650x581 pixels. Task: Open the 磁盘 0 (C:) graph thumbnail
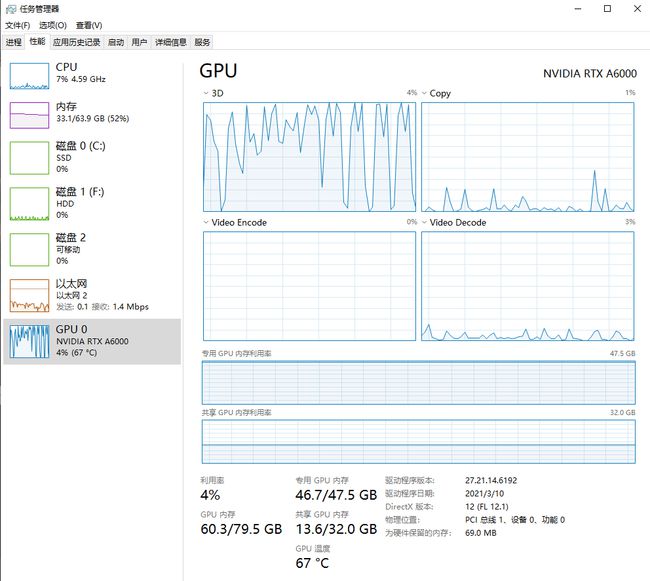click(x=29, y=157)
